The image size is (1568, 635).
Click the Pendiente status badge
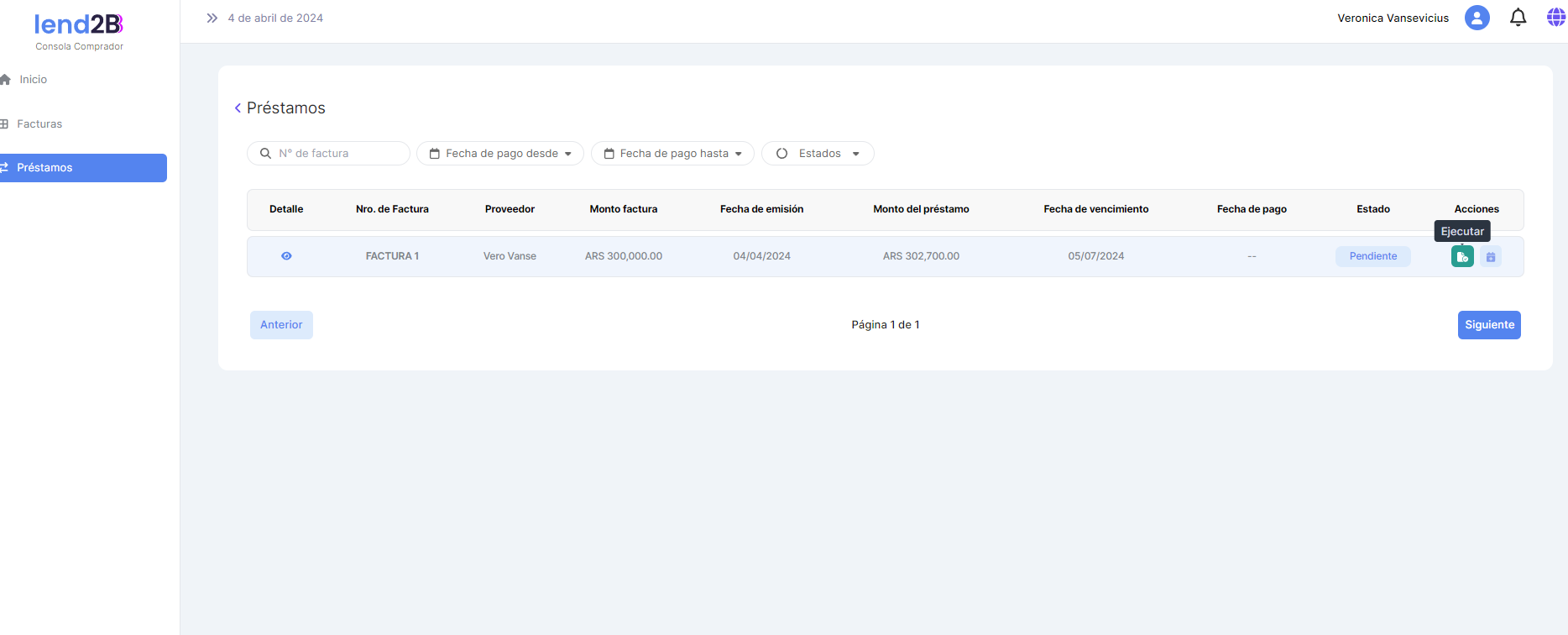(1372, 256)
